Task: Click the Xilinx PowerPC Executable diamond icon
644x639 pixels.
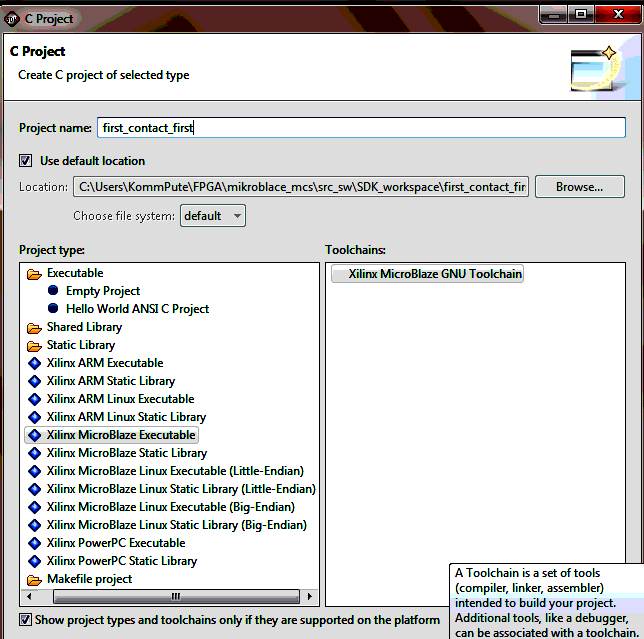Action: (34, 543)
